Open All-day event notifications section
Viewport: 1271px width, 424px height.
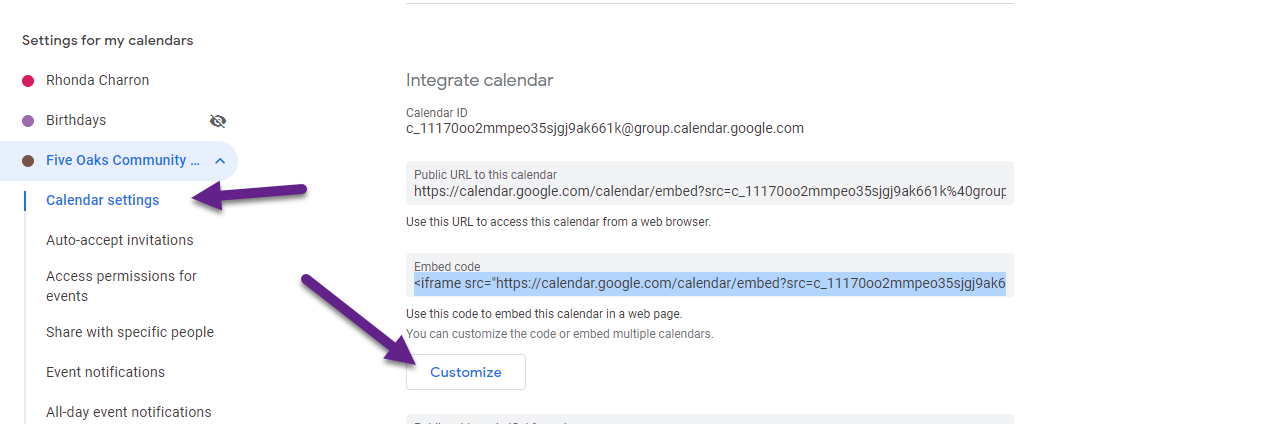pyautogui.click(x=129, y=412)
